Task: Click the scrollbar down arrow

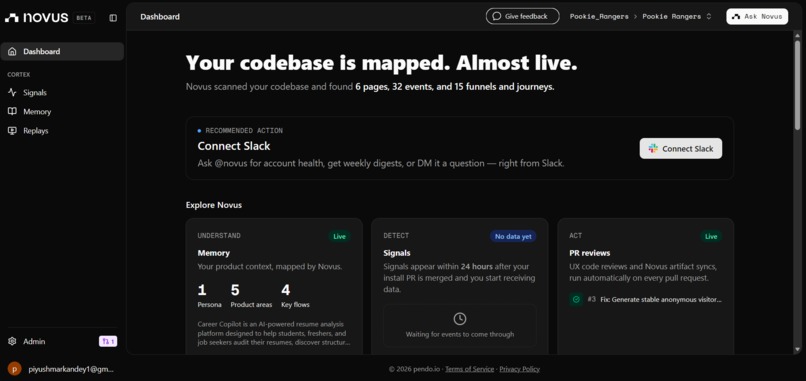Action: pos(797,350)
